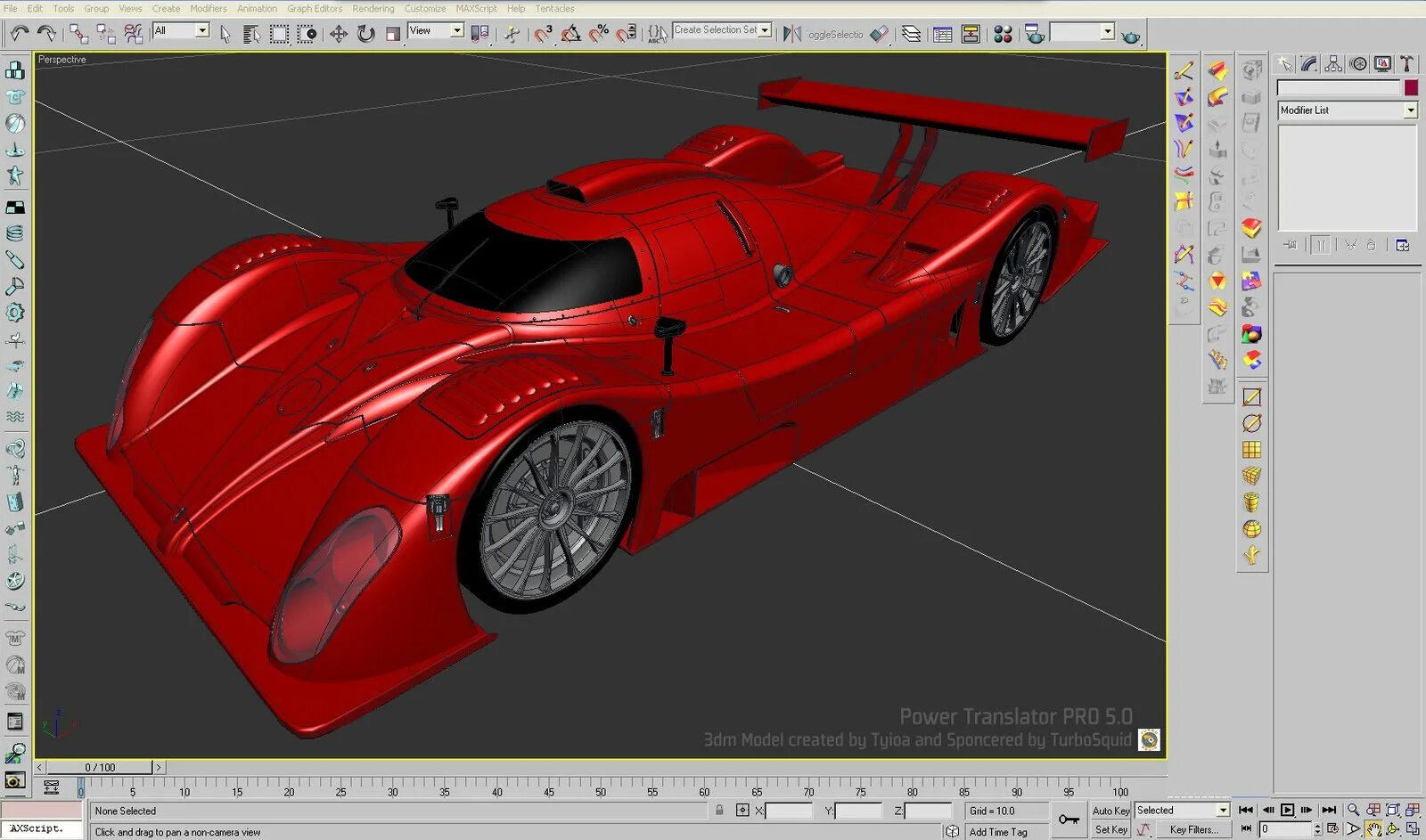Switch to the Hierarchy panel tab
This screenshot has height=840, width=1426.
1333,63
